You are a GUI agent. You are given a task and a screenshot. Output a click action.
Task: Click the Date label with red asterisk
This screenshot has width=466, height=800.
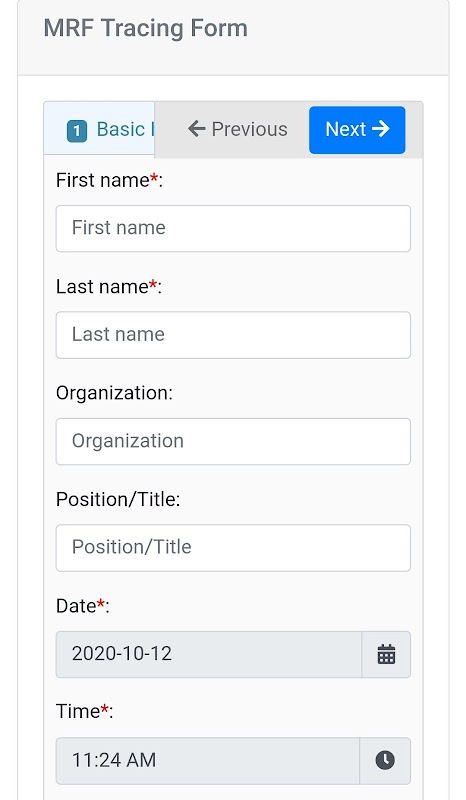coord(83,606)
